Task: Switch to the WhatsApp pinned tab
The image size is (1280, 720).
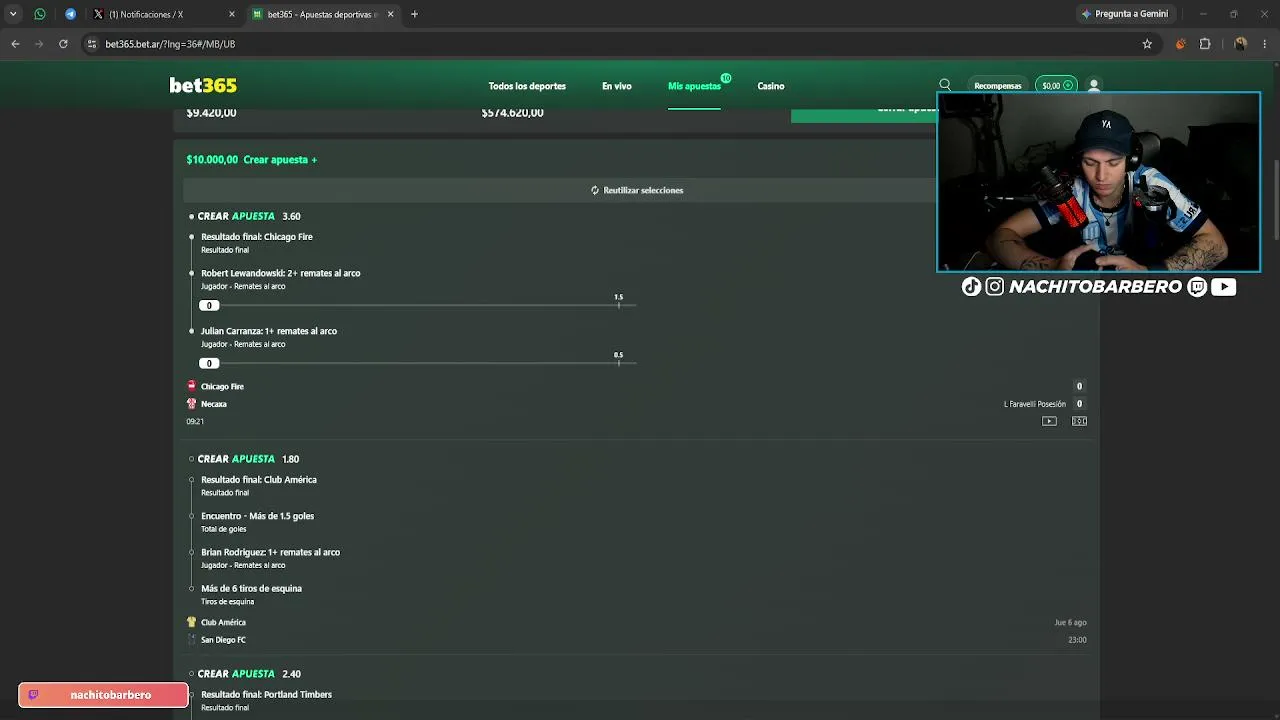Action: pyautogui.click(x=40, y=14)
